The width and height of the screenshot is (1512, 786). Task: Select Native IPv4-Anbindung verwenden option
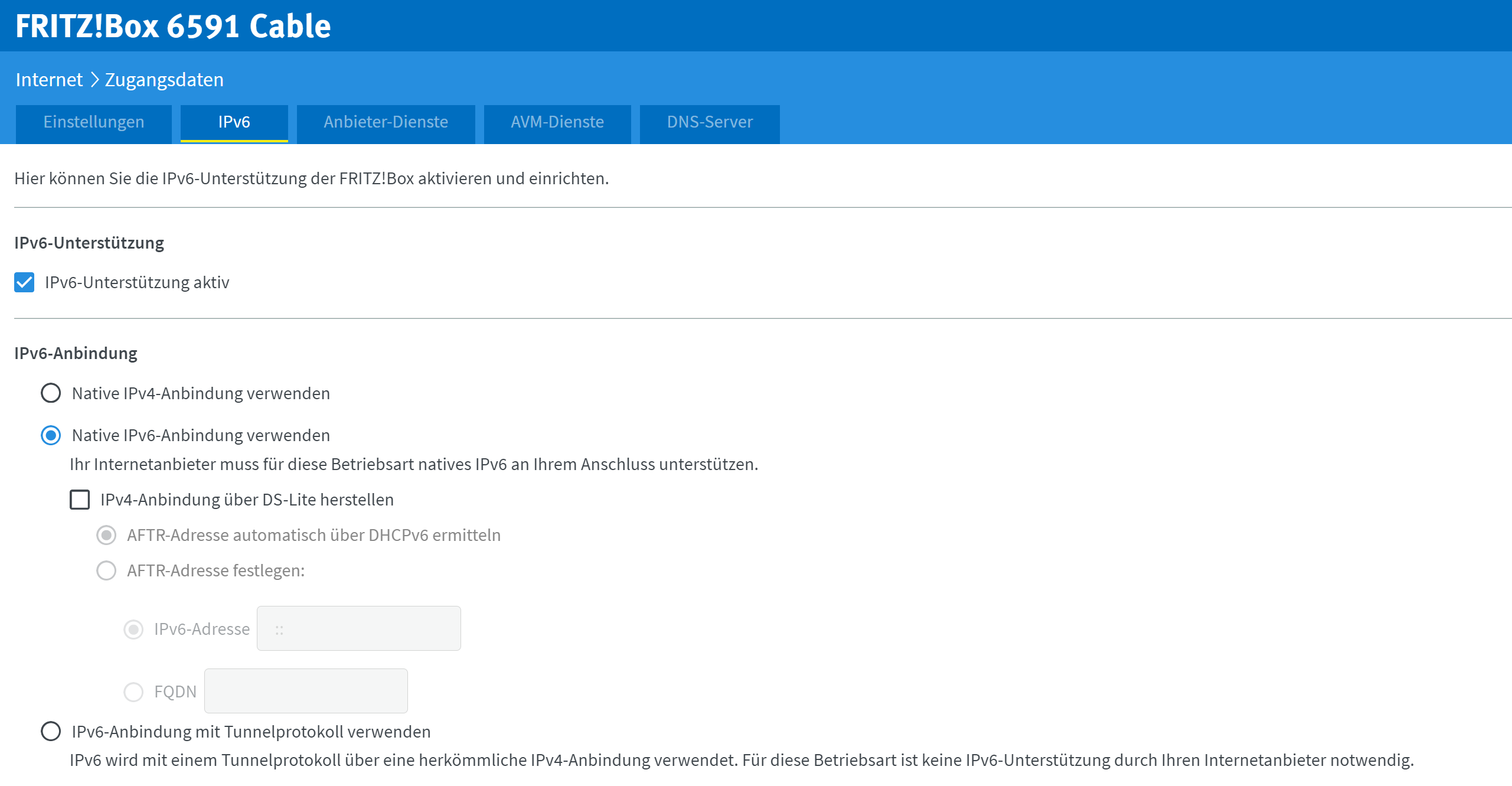(x=51, y=393)
